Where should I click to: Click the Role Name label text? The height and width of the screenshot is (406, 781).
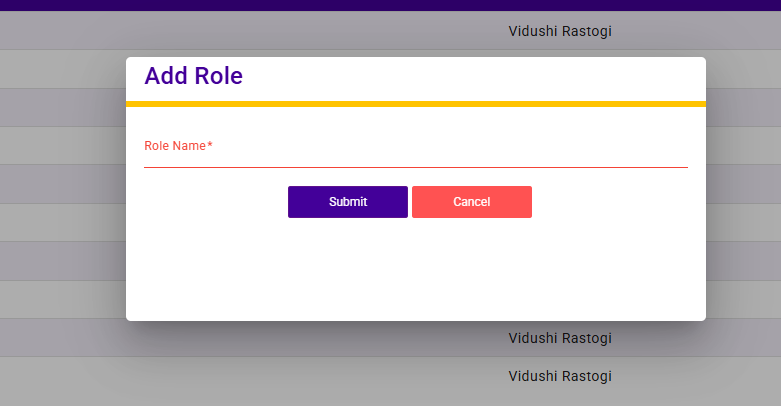click(174, 146)
